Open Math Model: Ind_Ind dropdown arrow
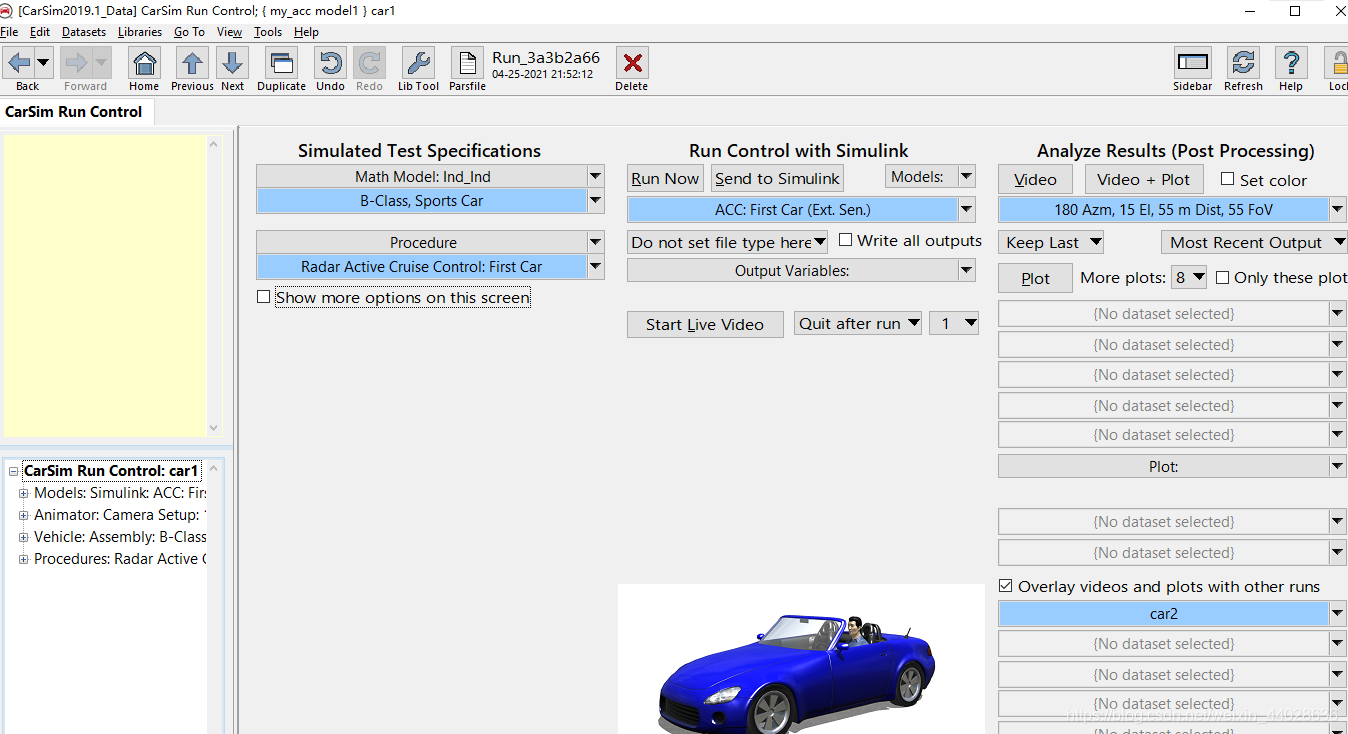1348x734 pixels. pos(595,176)
